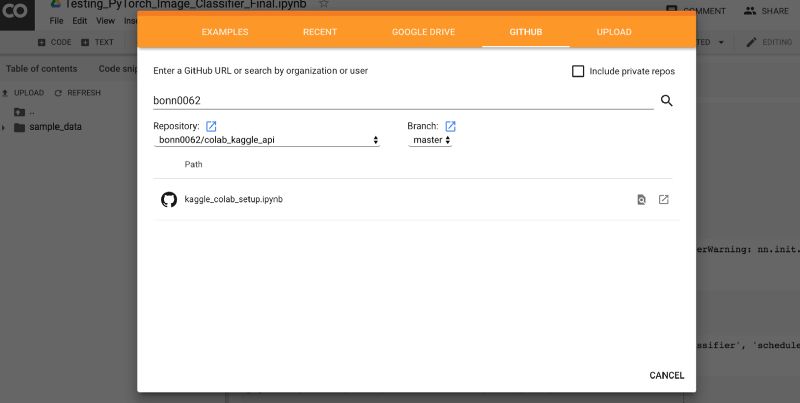
Task: Open the connection status dropdown arrow
Action: 721,42
